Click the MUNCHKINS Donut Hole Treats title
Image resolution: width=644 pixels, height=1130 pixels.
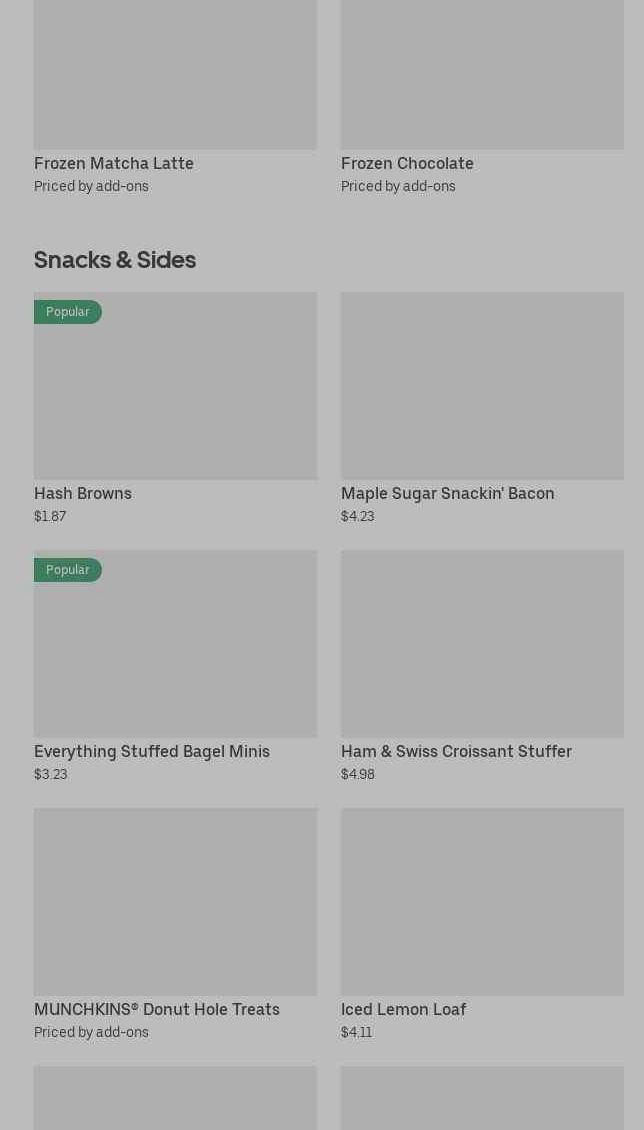click(x=157, y=1009)
